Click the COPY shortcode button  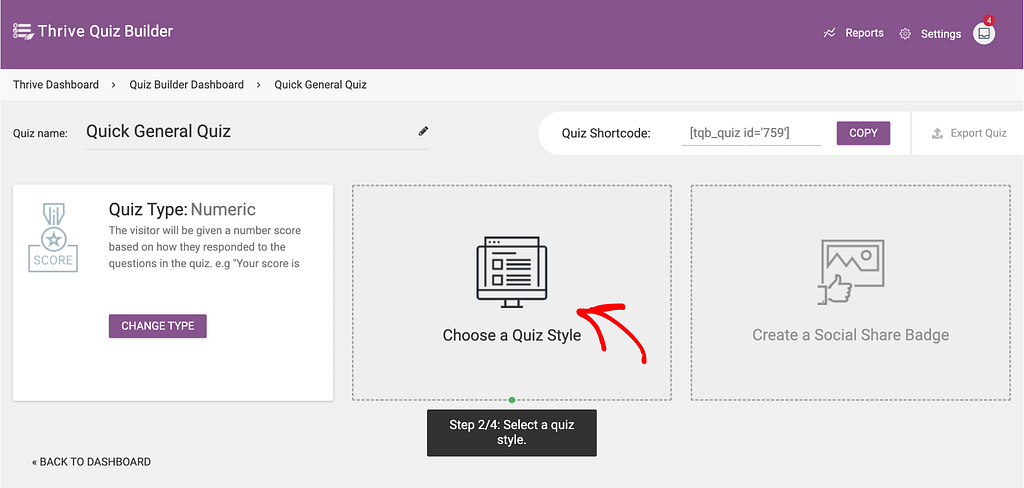click(x=863, y=133)
